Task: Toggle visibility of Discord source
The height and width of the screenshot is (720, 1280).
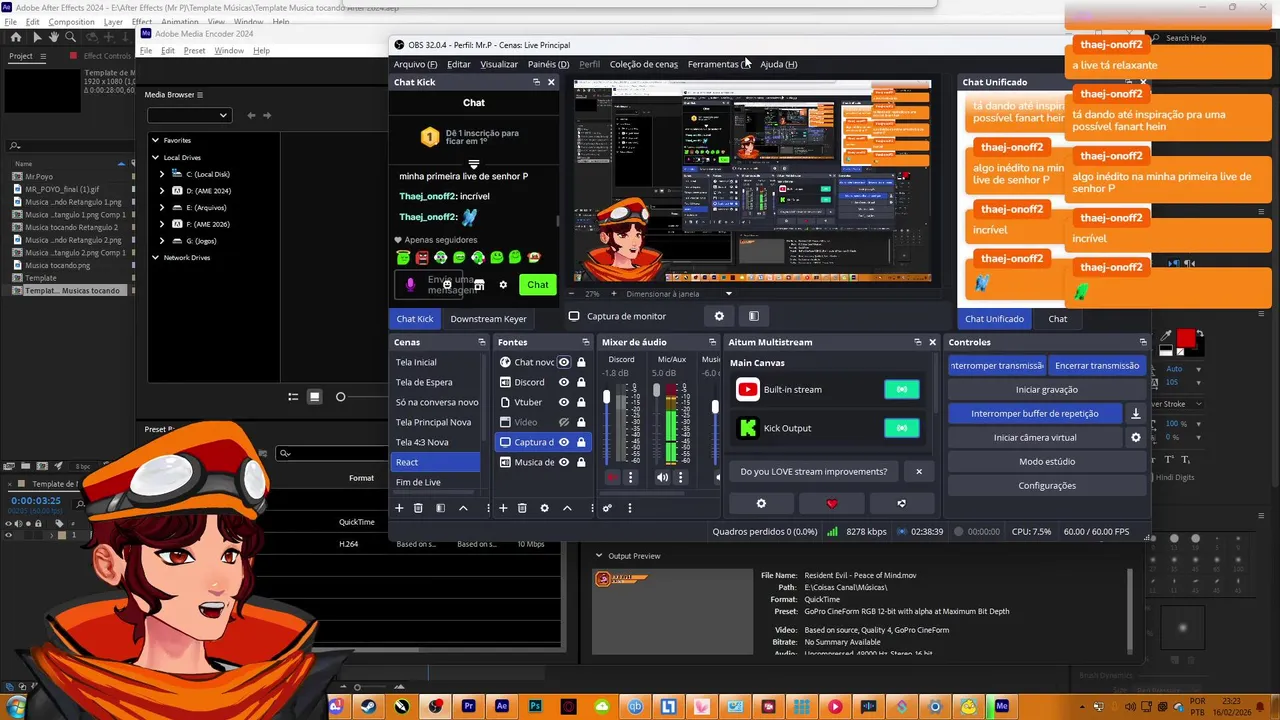Action: pos(564,382)
